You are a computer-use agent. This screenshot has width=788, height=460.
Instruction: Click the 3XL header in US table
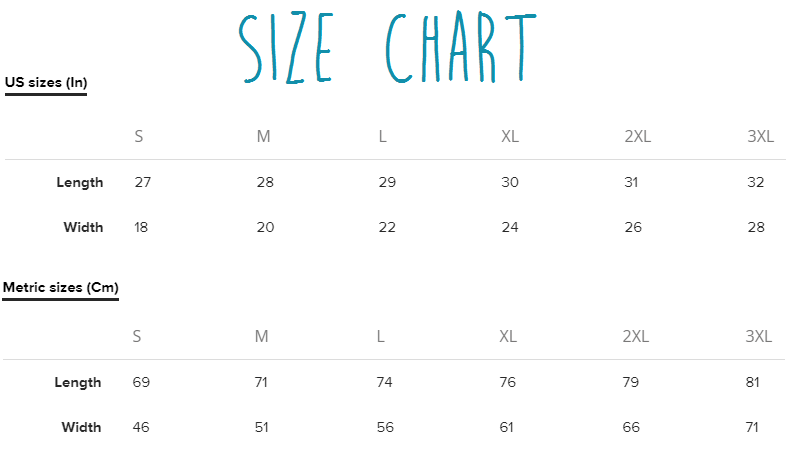[760, 136]
